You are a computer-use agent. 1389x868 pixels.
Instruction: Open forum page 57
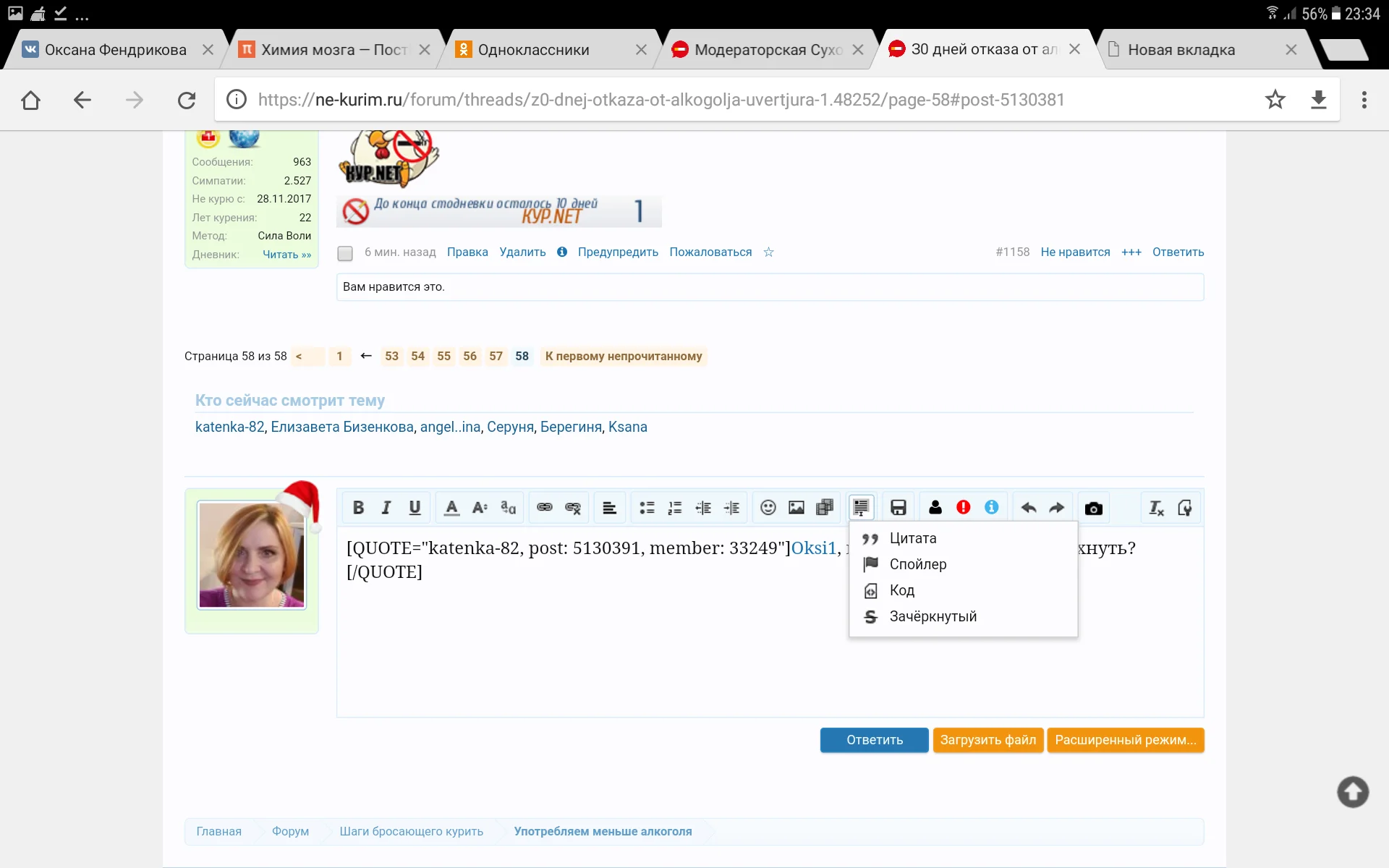click(x=496, y=356)
